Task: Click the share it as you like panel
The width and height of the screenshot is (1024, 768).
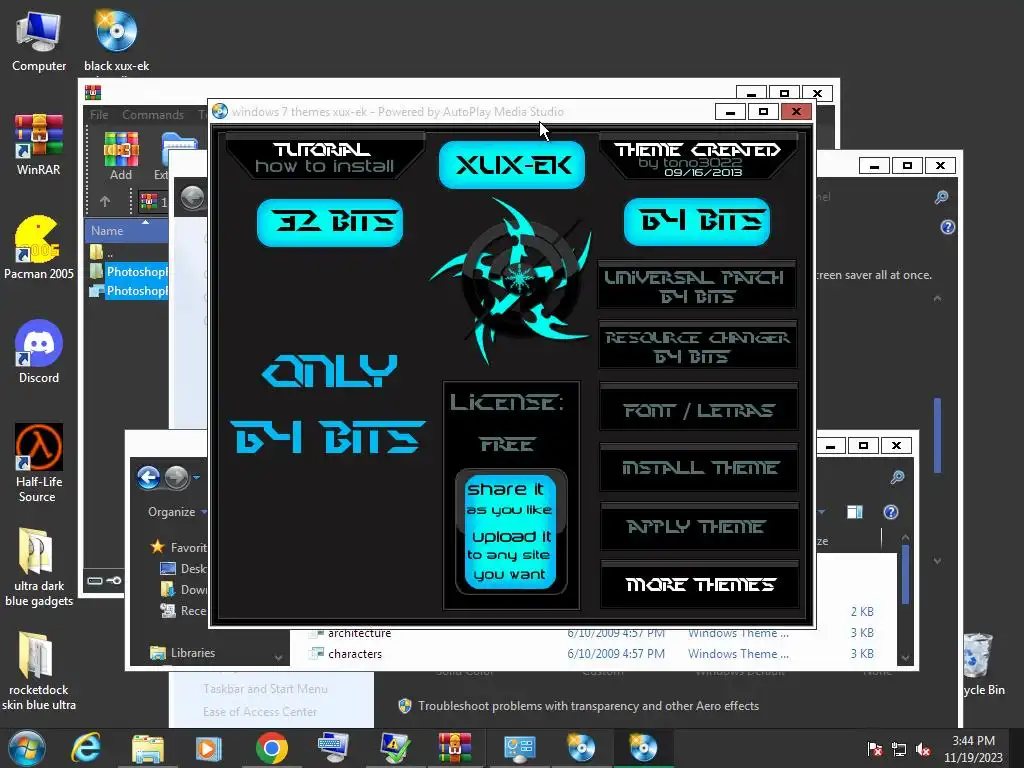Action: tap(510, 531)
